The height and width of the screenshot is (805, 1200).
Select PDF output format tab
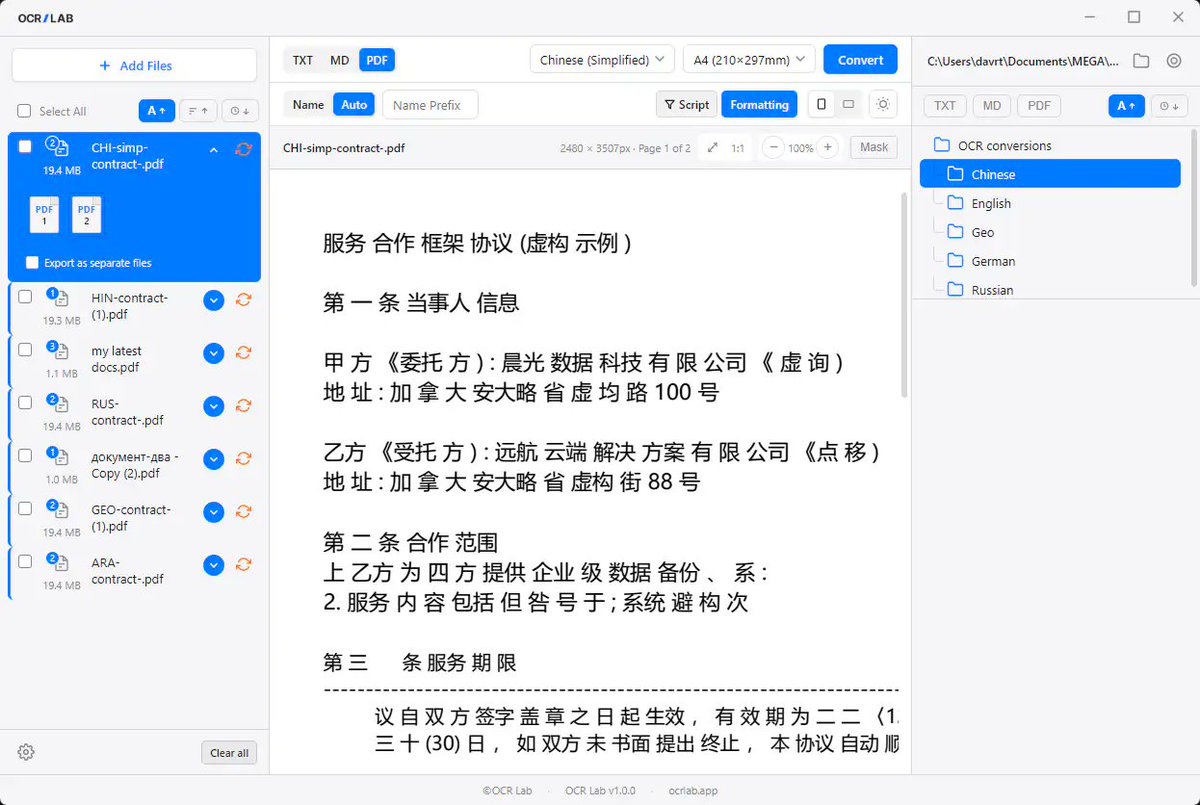coord(377,60)
